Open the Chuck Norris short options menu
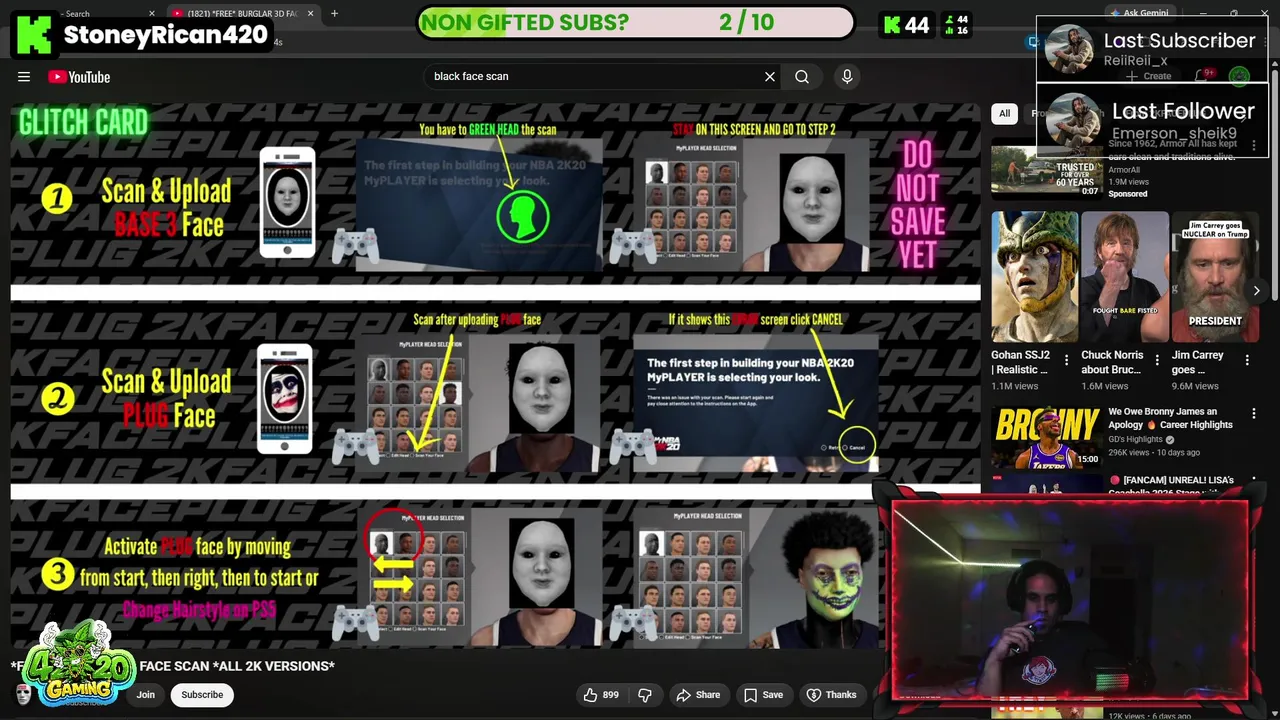 click(x=1157, y=360)
